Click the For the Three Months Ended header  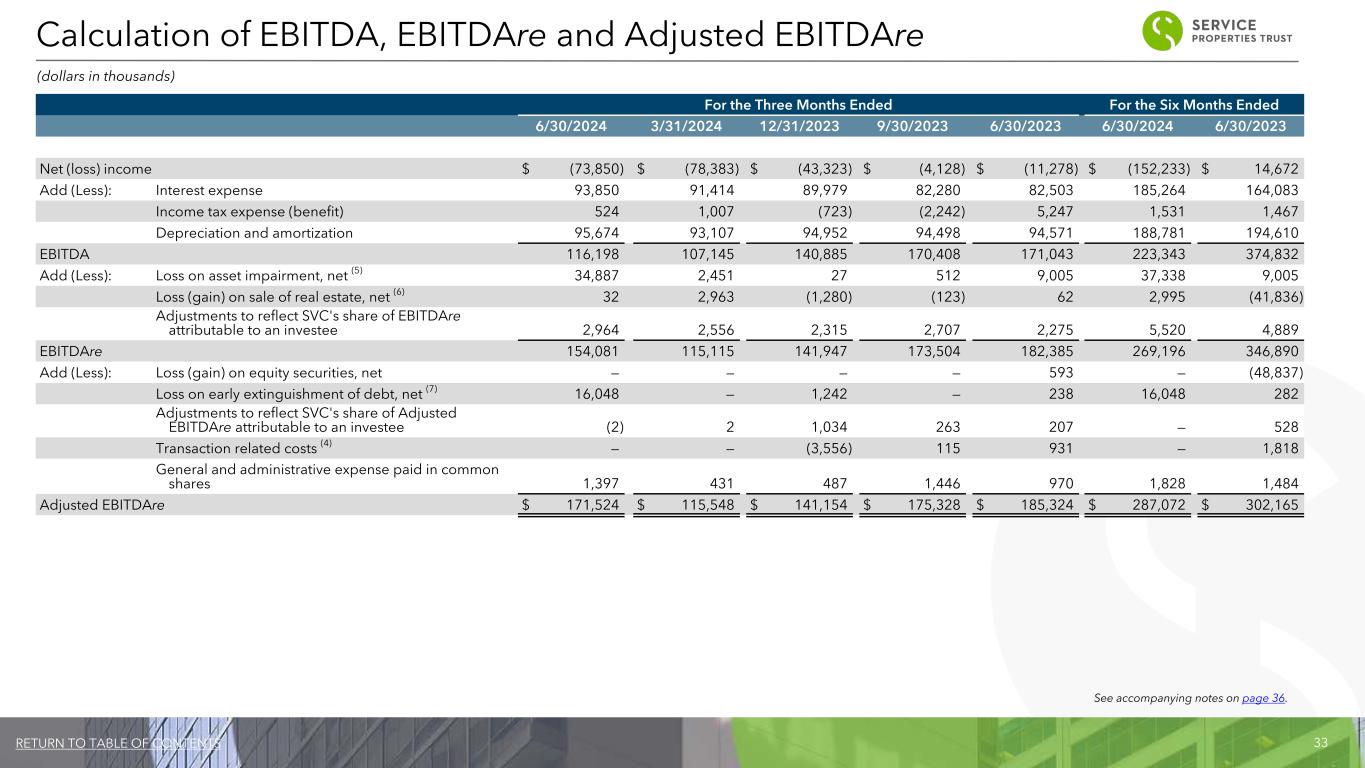(x=797, y=104)
